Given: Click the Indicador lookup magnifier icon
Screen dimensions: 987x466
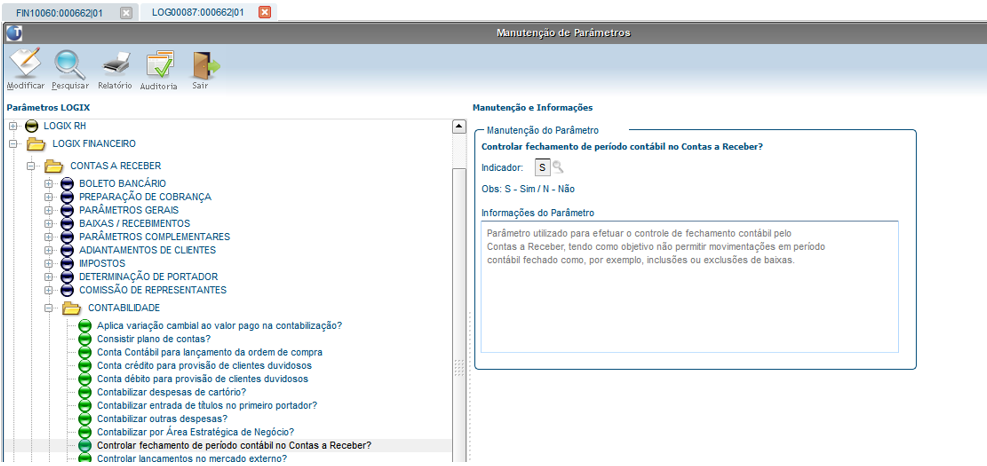Looking at the screenshot, I should [x=558, y=167].
